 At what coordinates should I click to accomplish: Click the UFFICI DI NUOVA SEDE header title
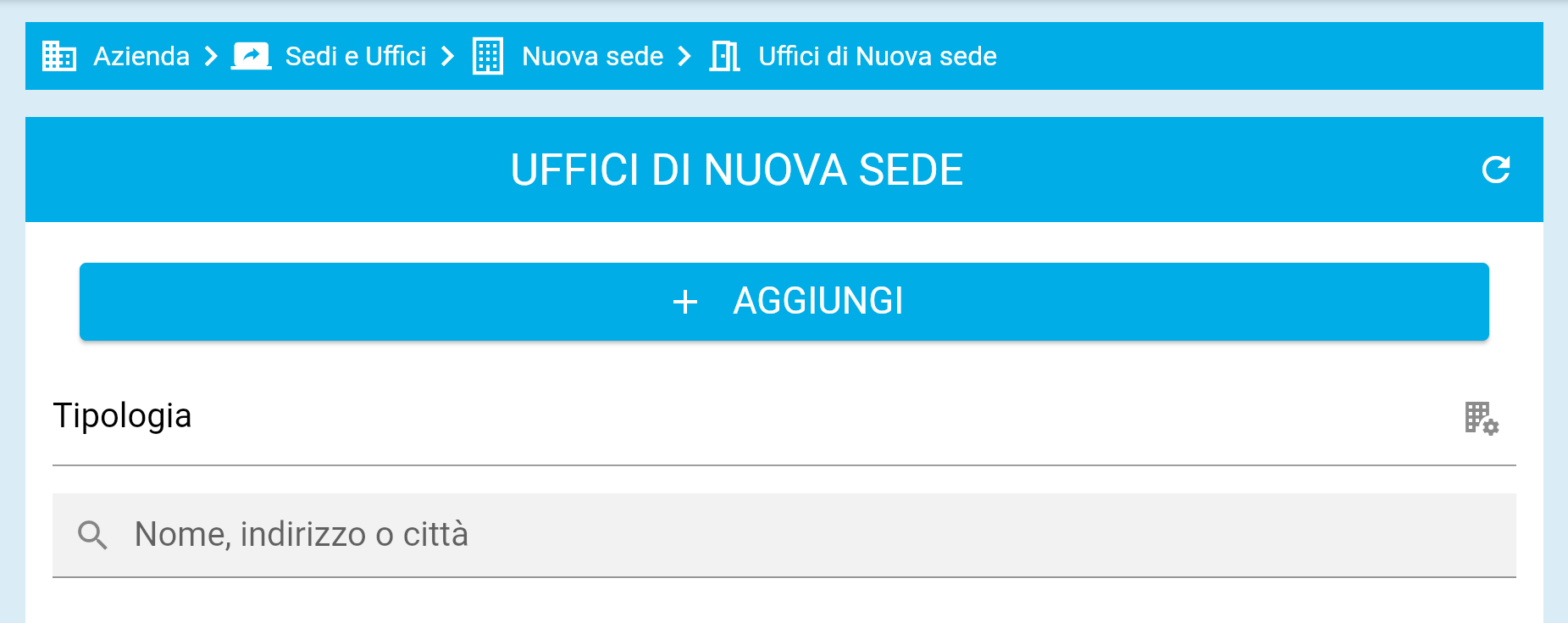[x=736, y=170]
